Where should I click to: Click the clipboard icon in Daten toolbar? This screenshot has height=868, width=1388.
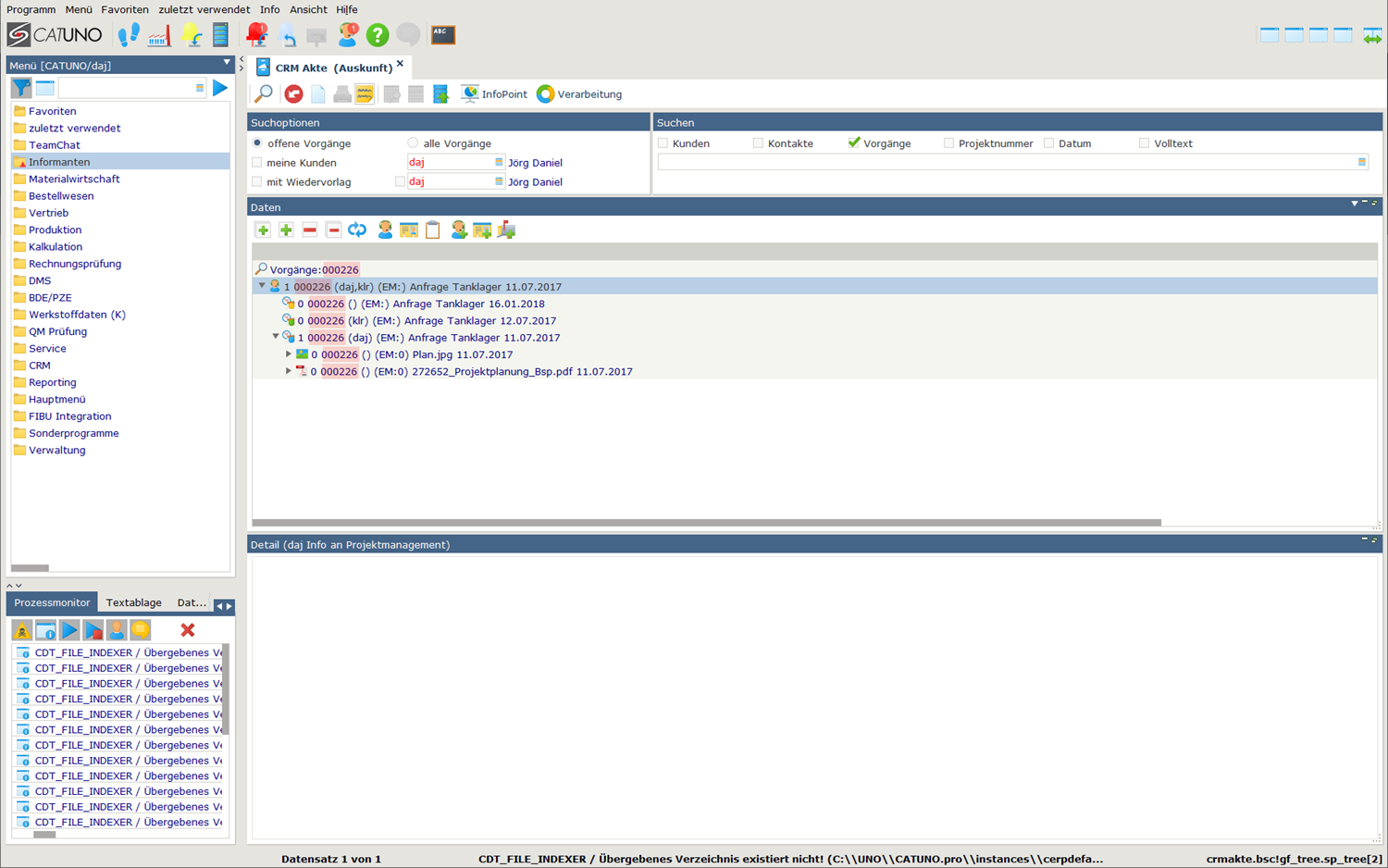click(x=432, y=230)
